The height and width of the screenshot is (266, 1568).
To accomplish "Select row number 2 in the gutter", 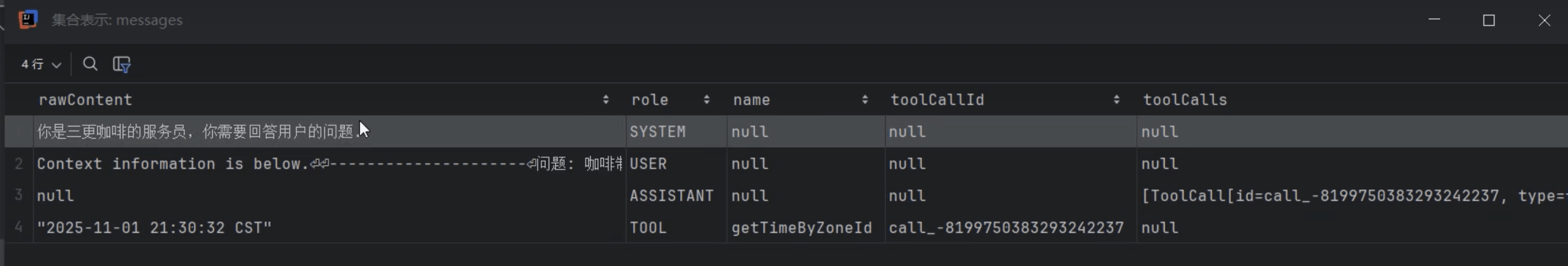I will [19, 164].
